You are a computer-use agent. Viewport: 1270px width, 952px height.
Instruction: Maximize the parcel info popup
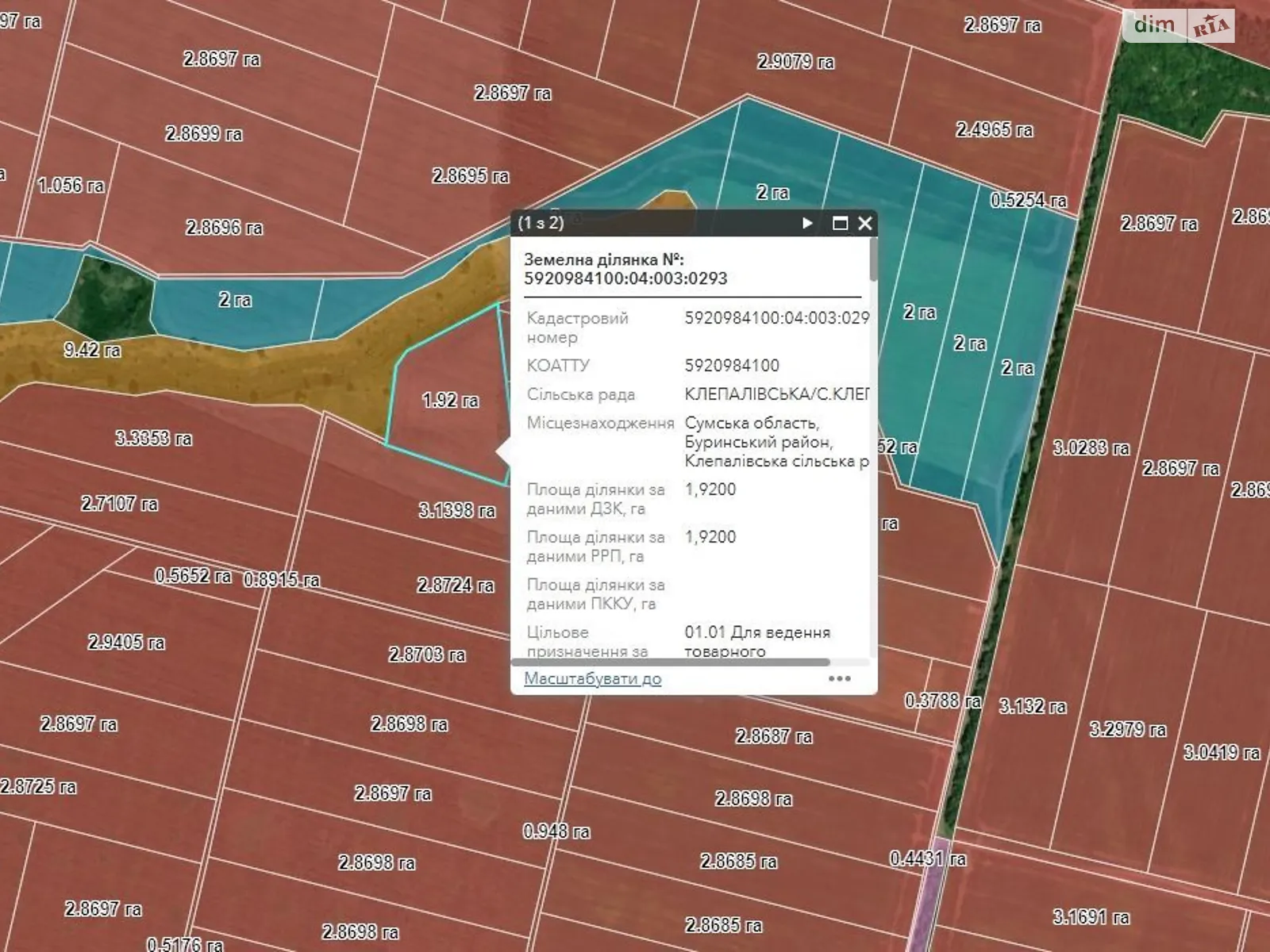(840, 224)
